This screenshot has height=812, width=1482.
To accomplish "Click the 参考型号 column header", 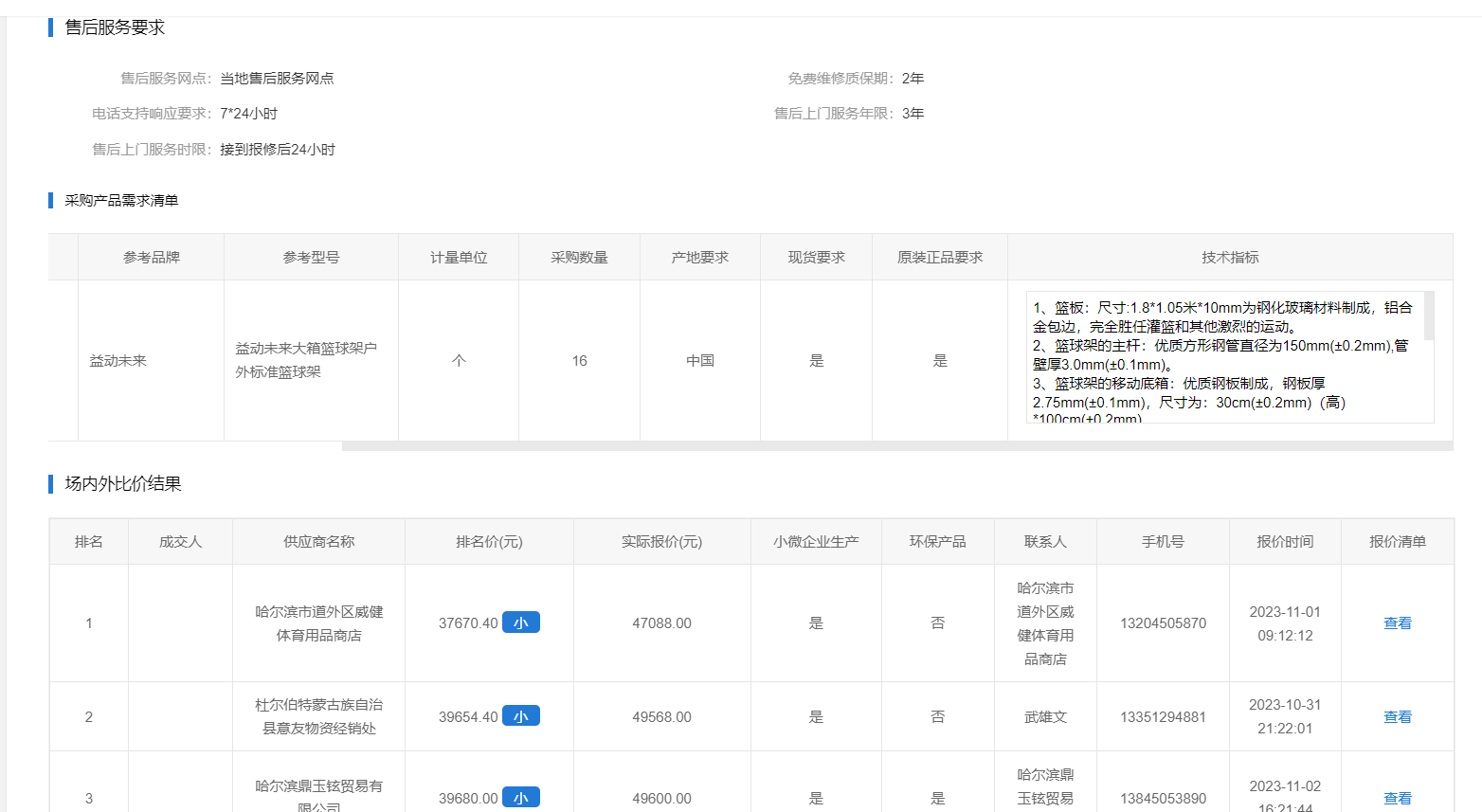I will tap(311, 258).
